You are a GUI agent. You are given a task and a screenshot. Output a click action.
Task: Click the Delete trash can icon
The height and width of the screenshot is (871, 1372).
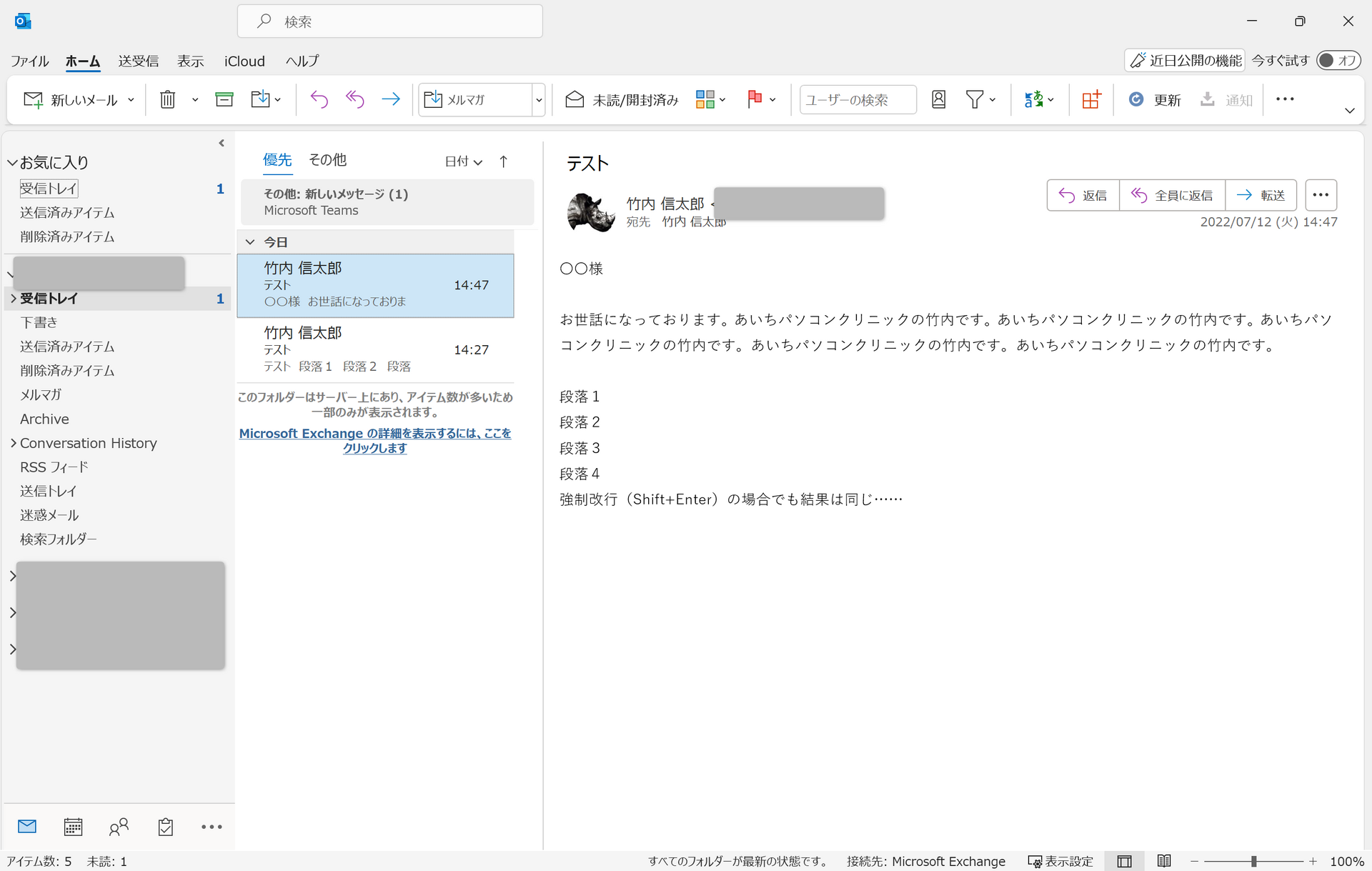pos(167,99)
